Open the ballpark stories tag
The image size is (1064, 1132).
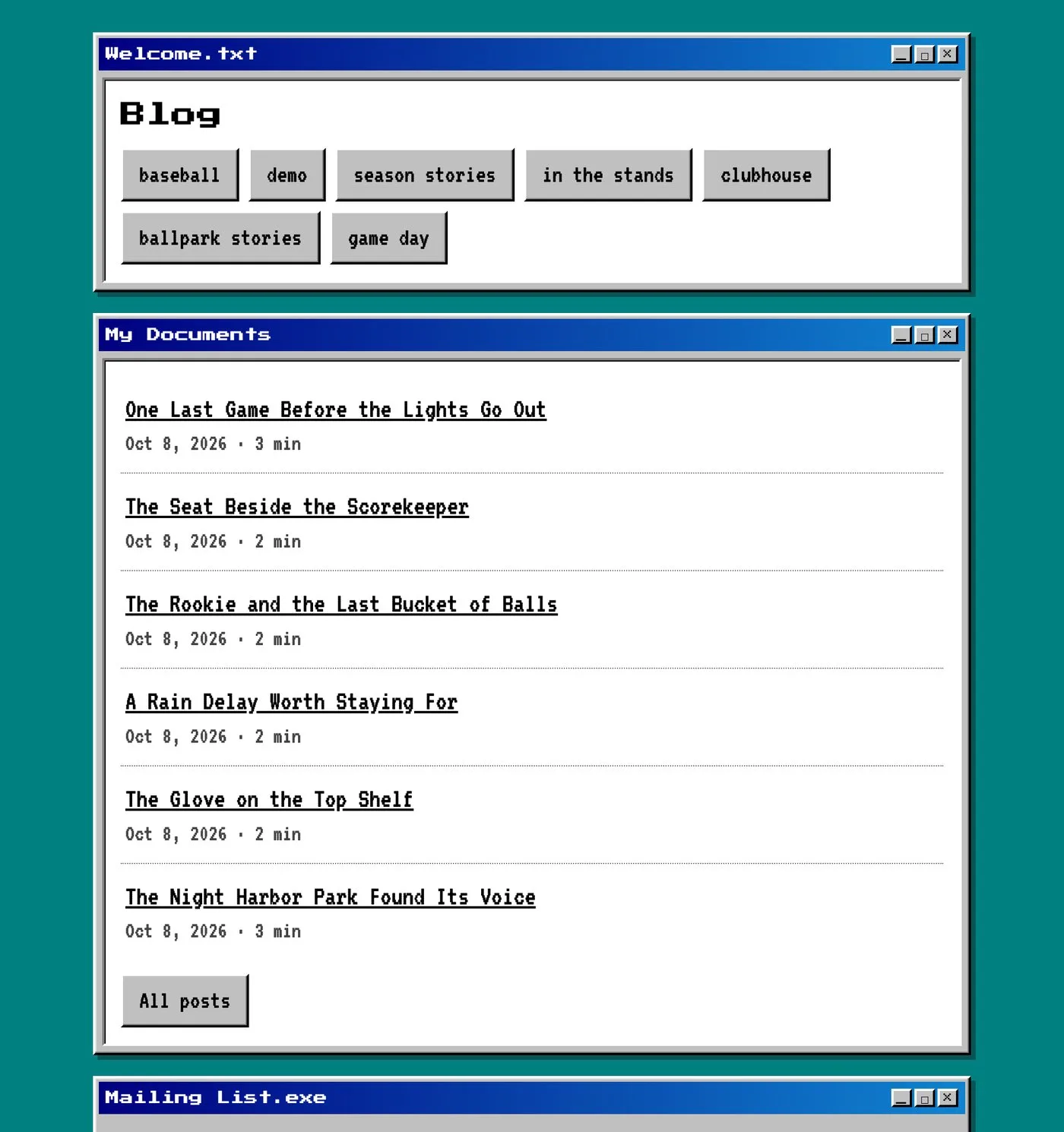pos(220,239)
